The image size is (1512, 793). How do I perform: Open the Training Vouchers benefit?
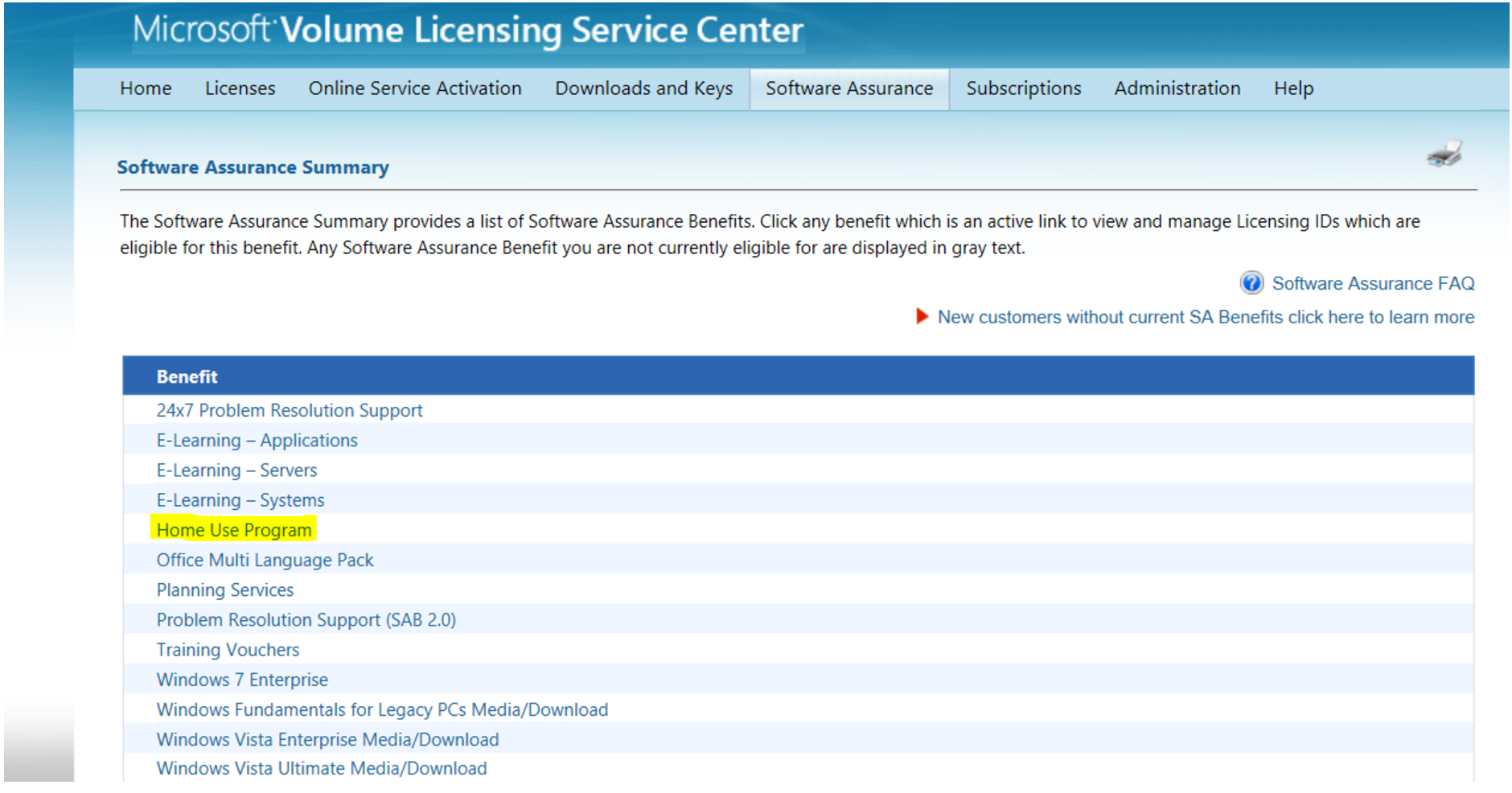click(x=228, y=650)
